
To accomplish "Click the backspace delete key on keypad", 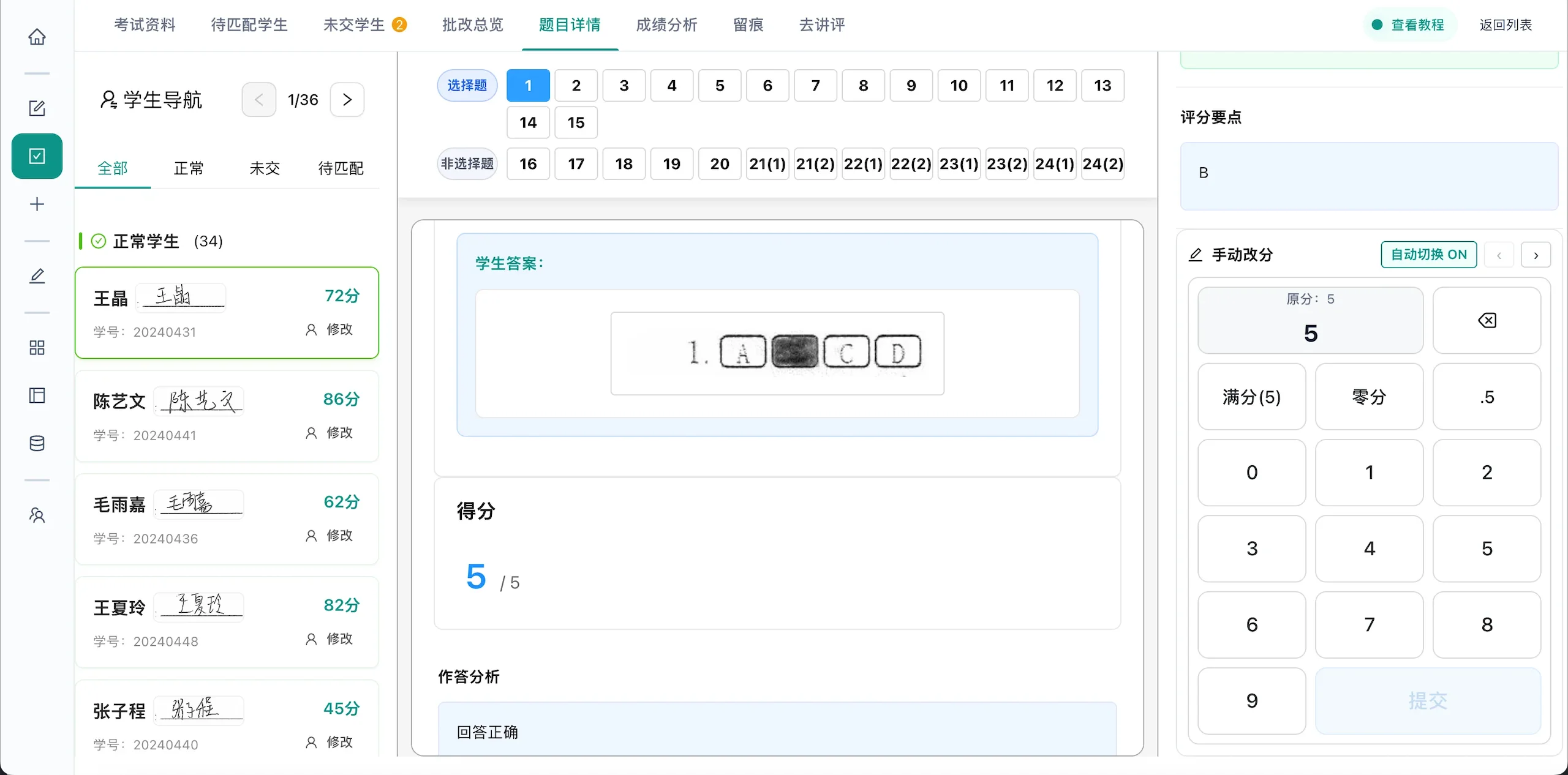I will pyautogui.click(x=1487, y=320).
